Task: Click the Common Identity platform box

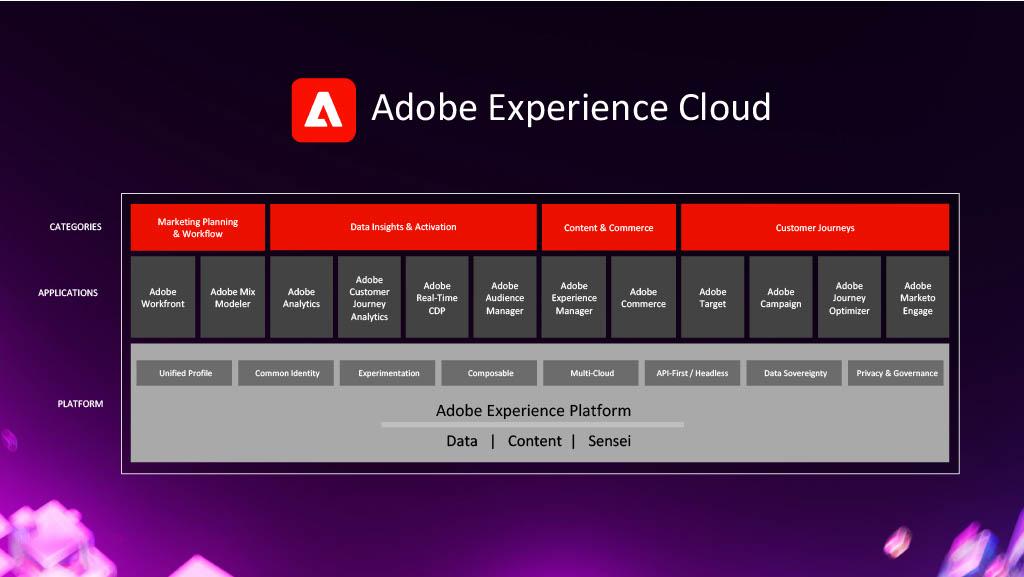Action: click(x=287, y=373)
